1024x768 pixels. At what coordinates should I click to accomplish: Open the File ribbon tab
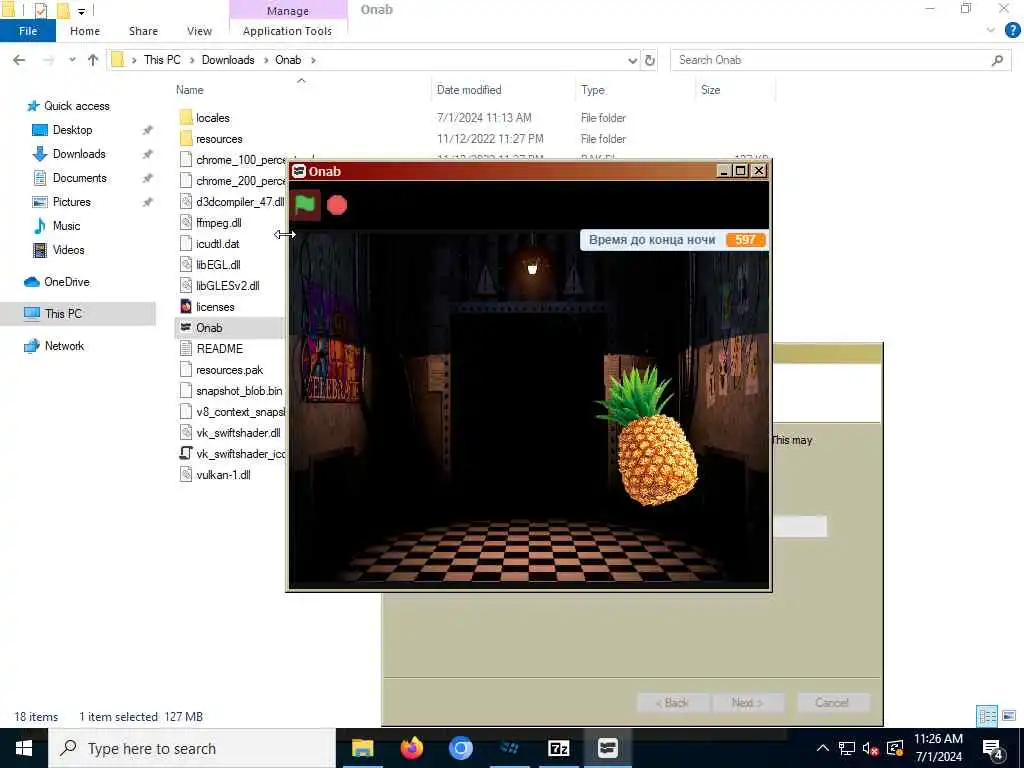(27, 31)
